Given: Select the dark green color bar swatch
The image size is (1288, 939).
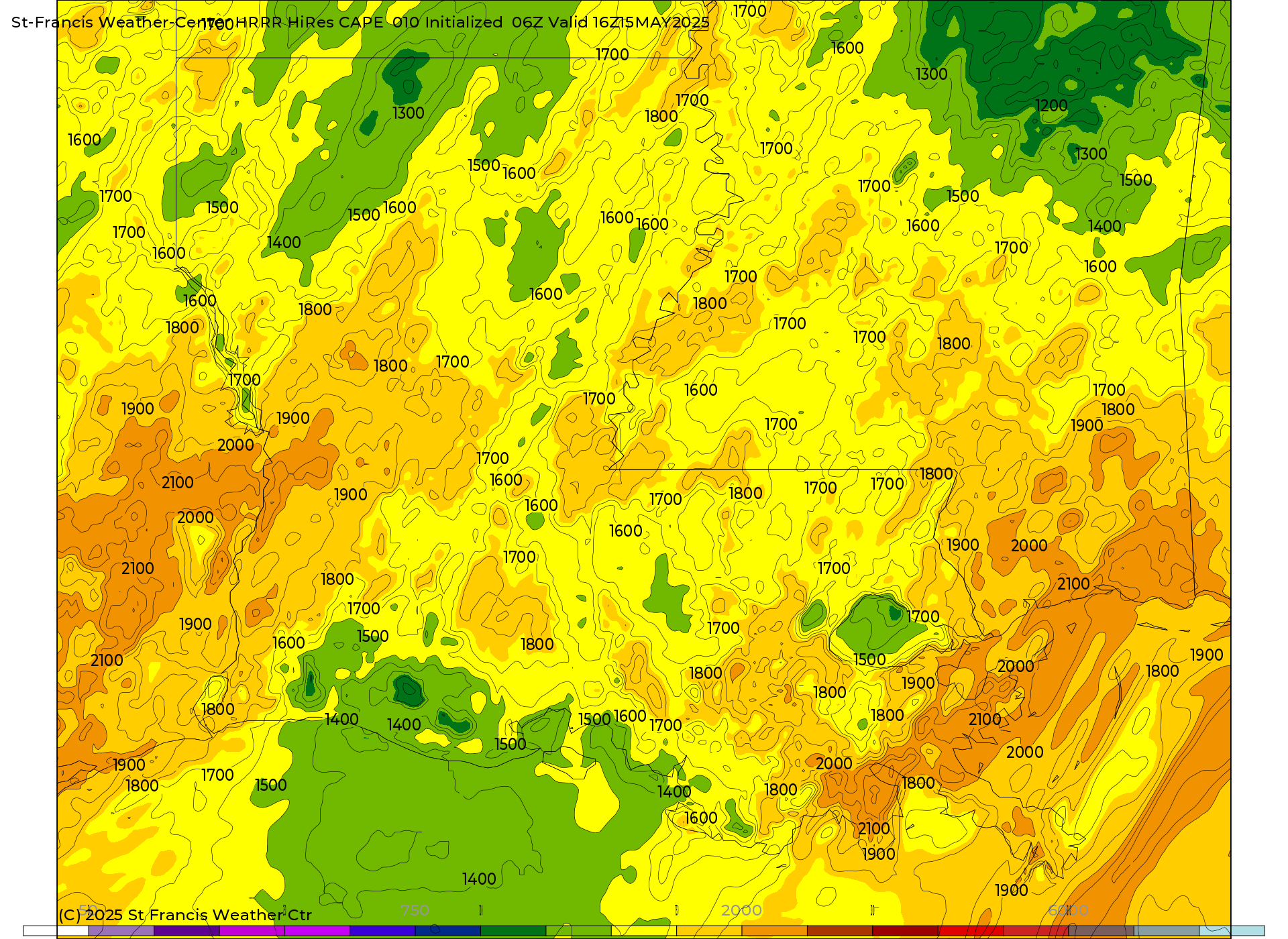Looking at the screenshot, I should point(513,931).
